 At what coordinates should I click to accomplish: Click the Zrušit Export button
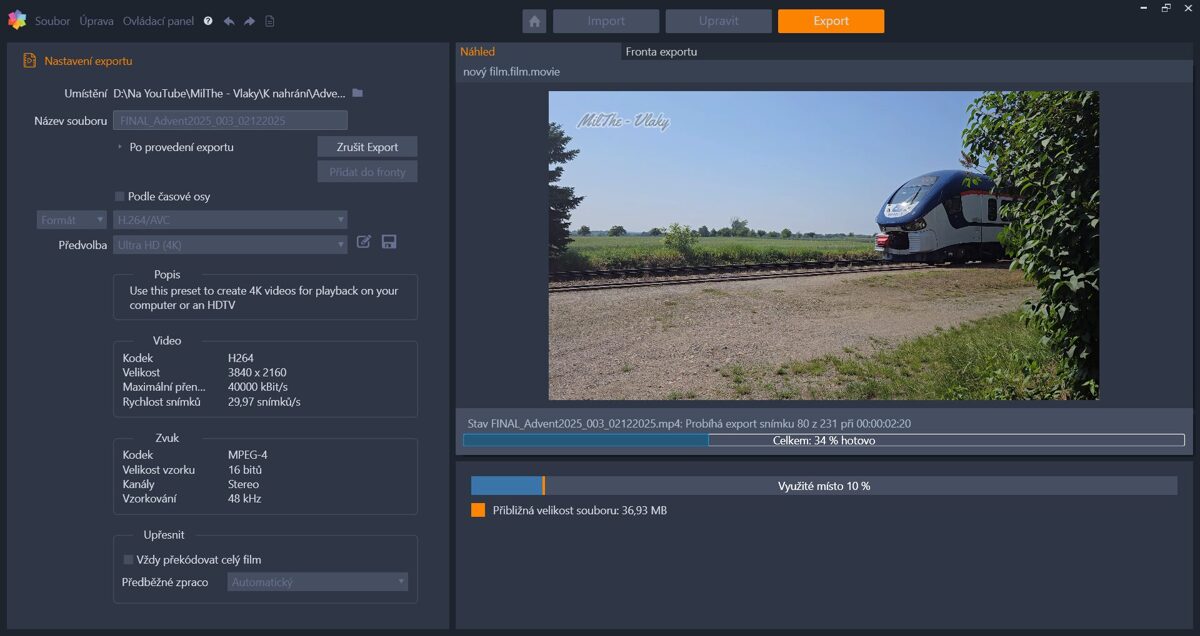tap(367, 147)
